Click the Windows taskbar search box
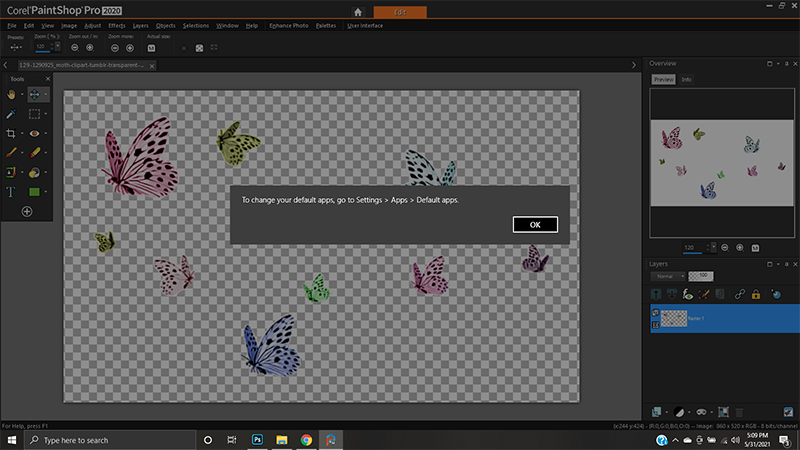This screenshot has width=800, height=450. point(100,439)
